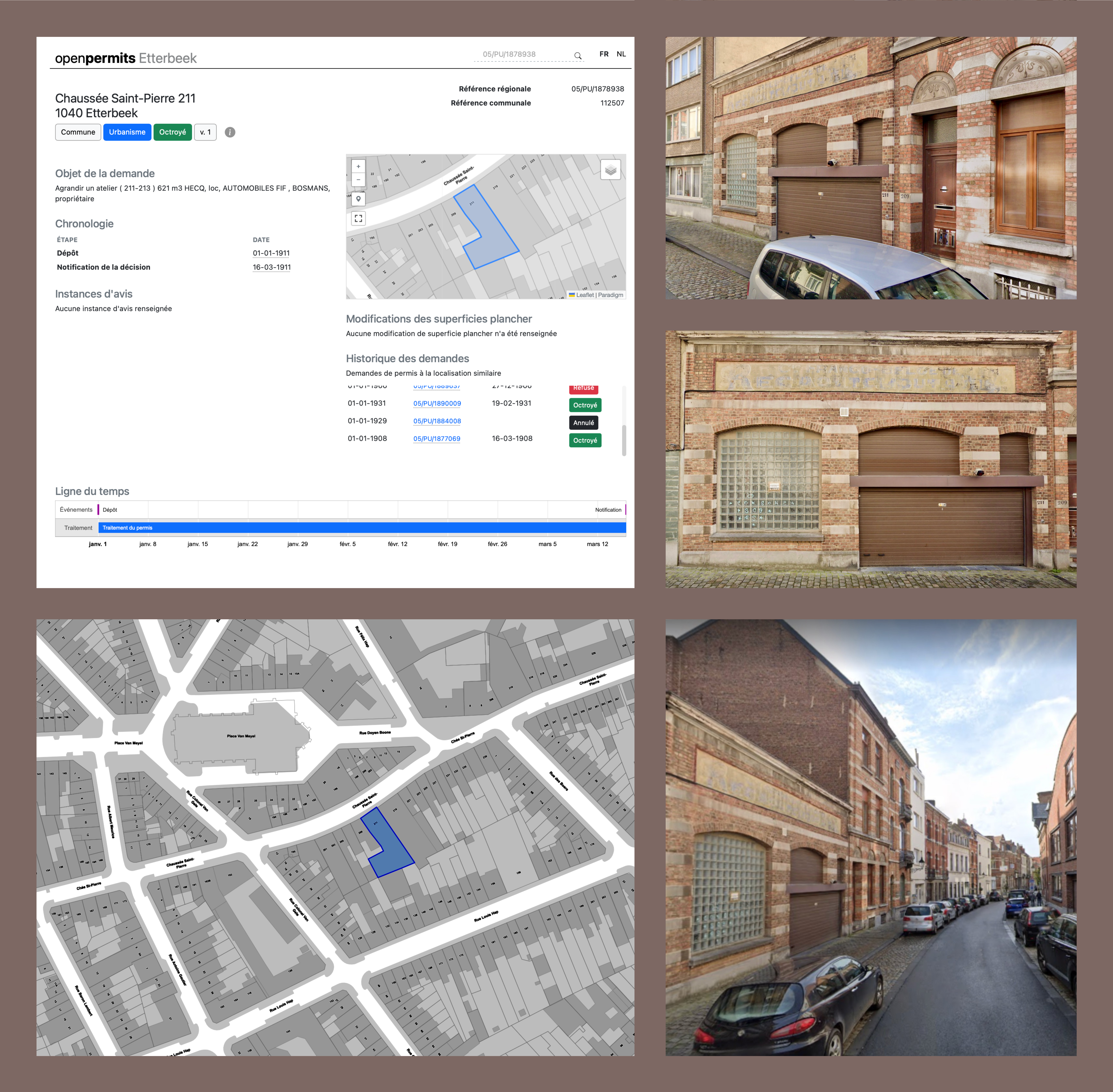Open permit link 05/PU/1877069
Image resolution: width=1113 pixels, height=1092 pixels.
(437, 439)
